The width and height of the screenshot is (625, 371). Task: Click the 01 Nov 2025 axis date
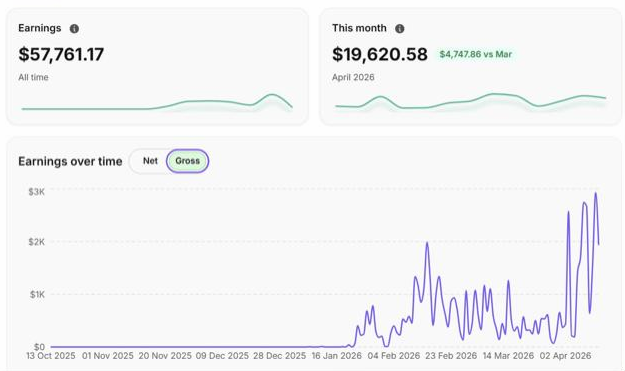(x=108, y=356)
